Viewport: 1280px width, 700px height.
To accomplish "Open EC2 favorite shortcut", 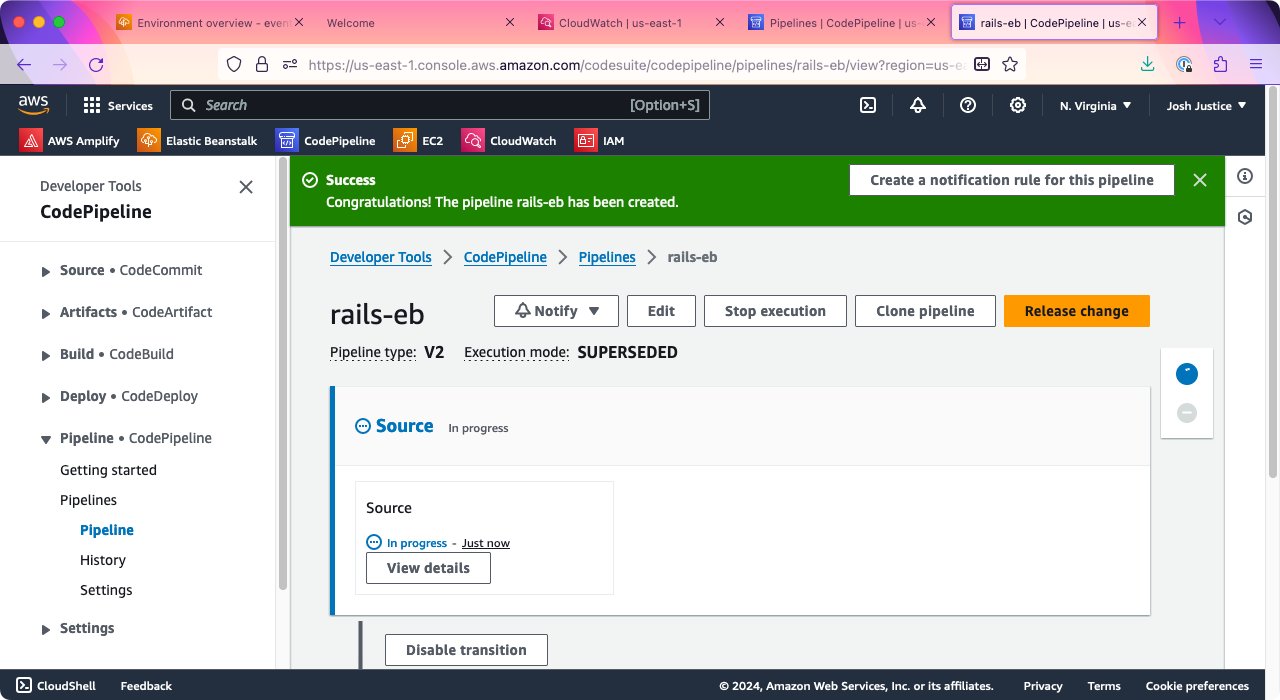I will tap(419, 140).
